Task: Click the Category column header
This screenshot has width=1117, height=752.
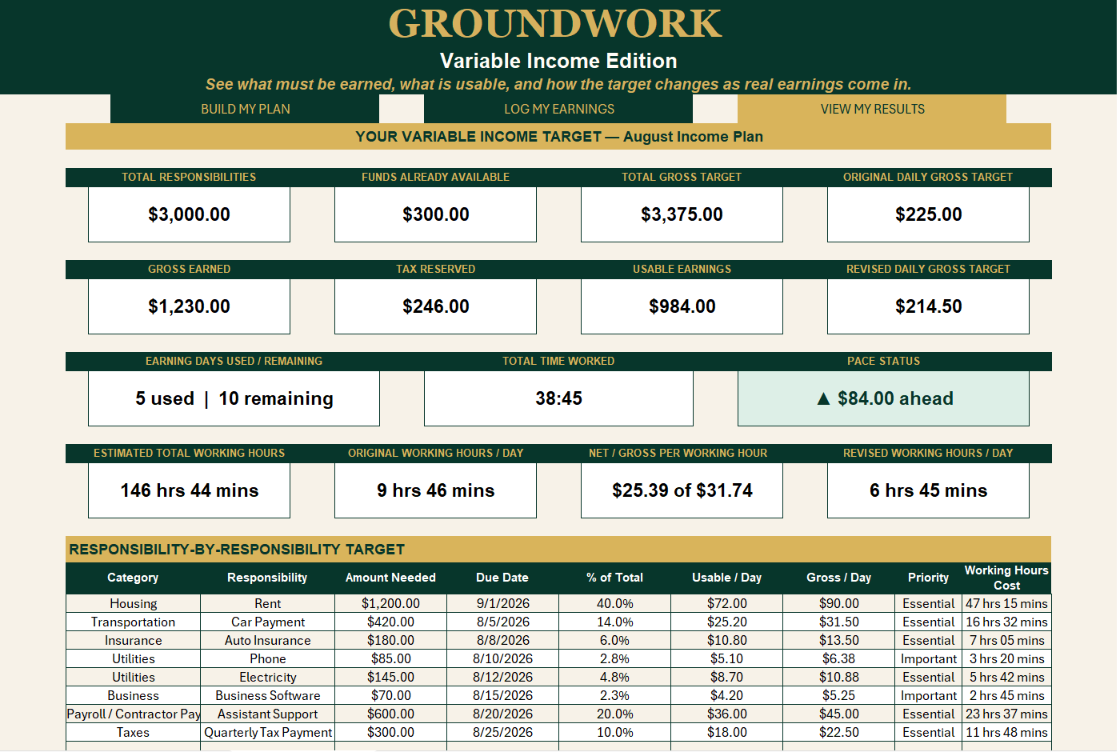Action: coord(133,578)
